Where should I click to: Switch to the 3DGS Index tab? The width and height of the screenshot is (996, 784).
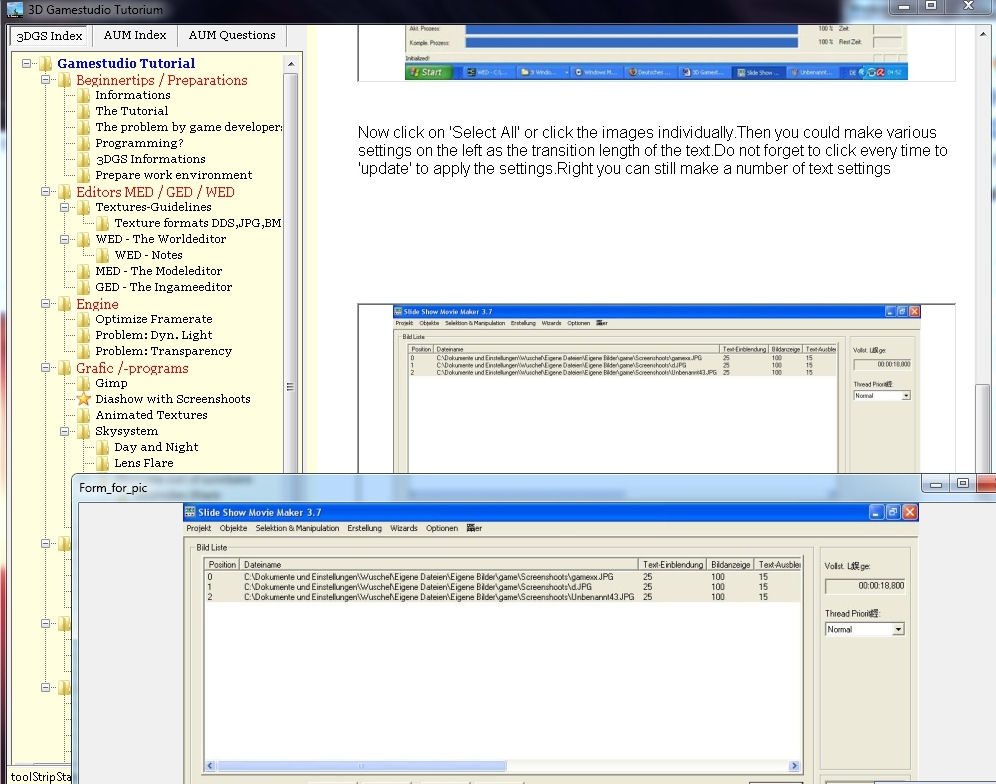pos(50,36)
